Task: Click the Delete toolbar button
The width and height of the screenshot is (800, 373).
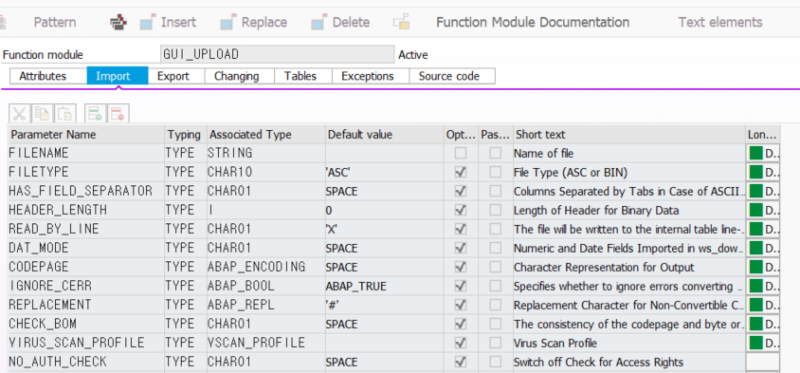Action: [340, 22]
